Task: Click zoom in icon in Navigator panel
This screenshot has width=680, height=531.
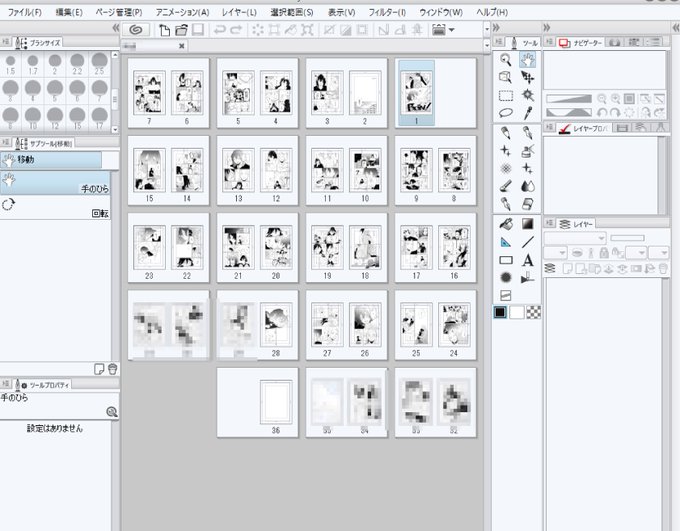Action: coord(615,99)
